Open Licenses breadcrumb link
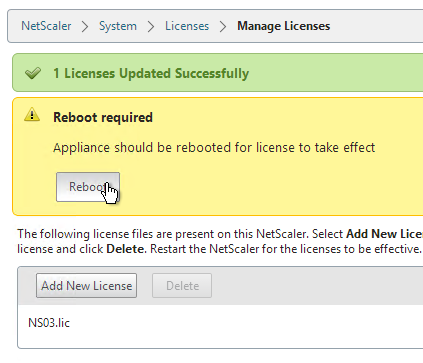The height and width of the screenshot is (363, 423). click(187, 26)
